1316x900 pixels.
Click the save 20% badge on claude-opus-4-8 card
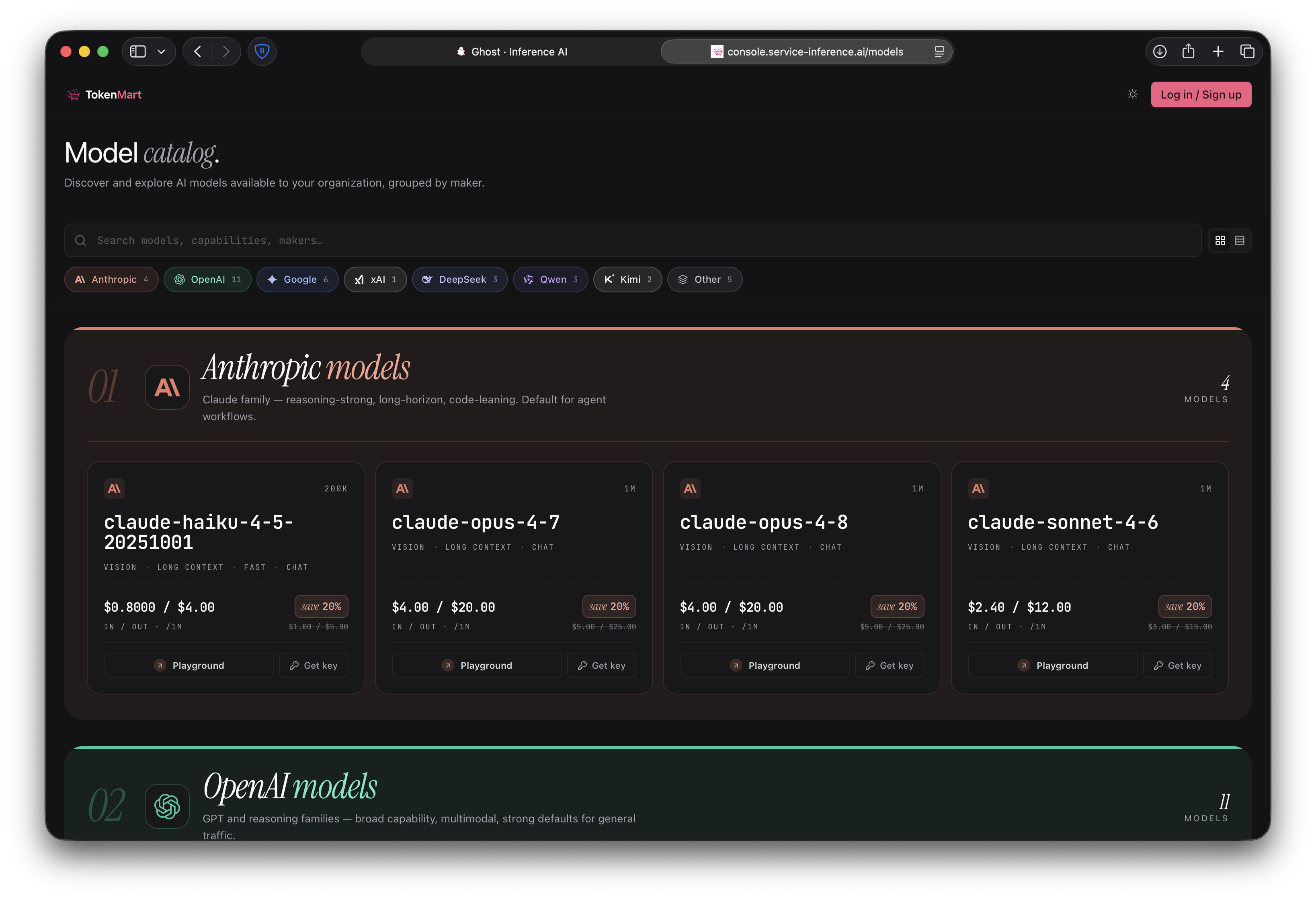click(x=897, y=606)
